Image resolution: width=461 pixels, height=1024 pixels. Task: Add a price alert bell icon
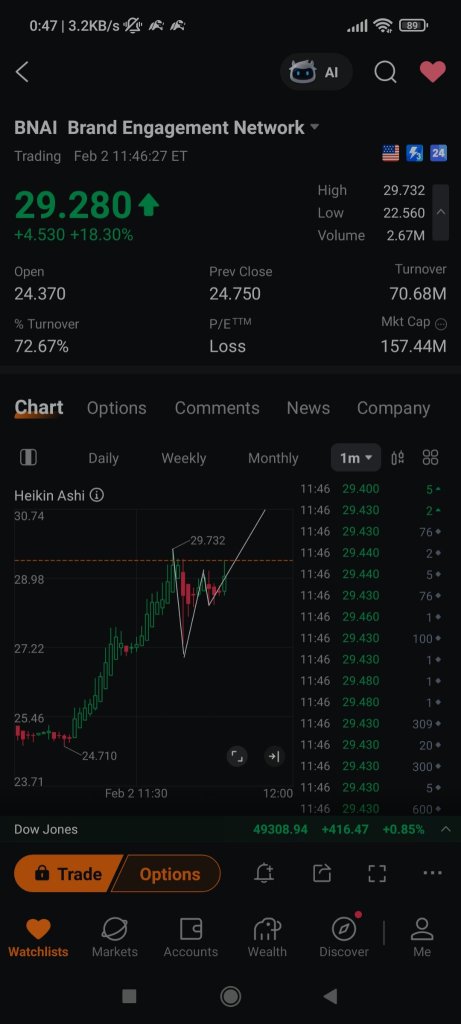[x=264, y=873]
